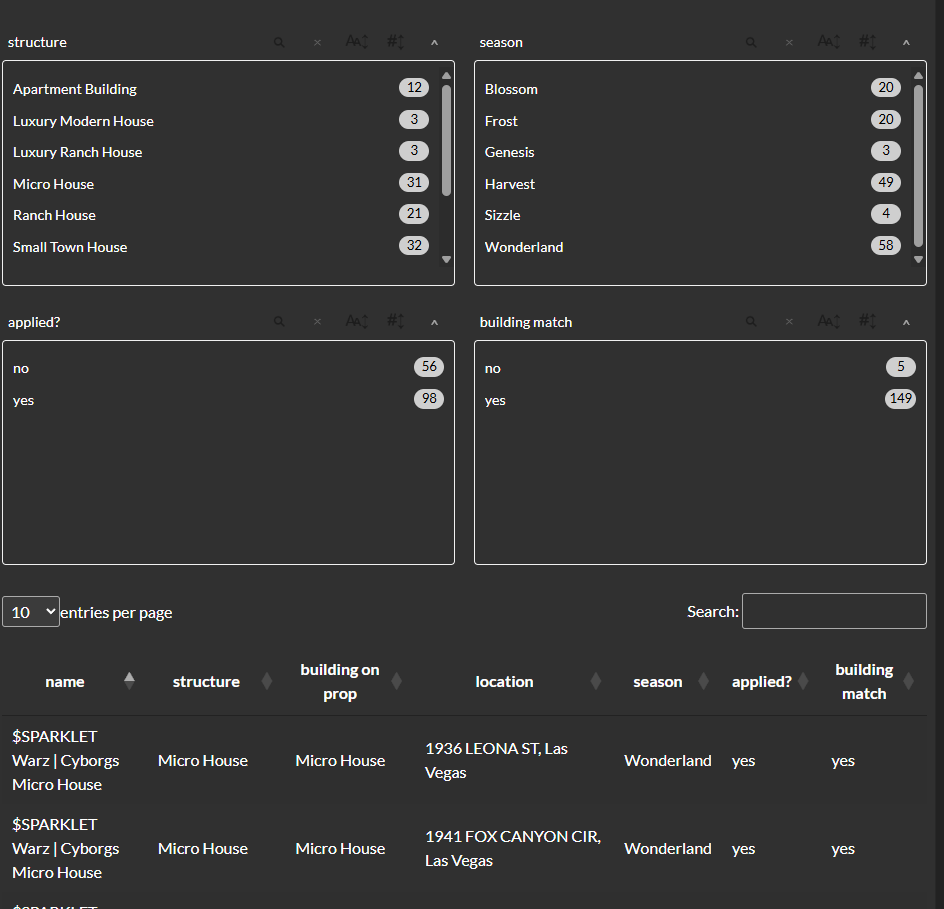This screenshot has height=909, width=944.
Task: Clear selection in the season panel
Action: pos(789,42)
